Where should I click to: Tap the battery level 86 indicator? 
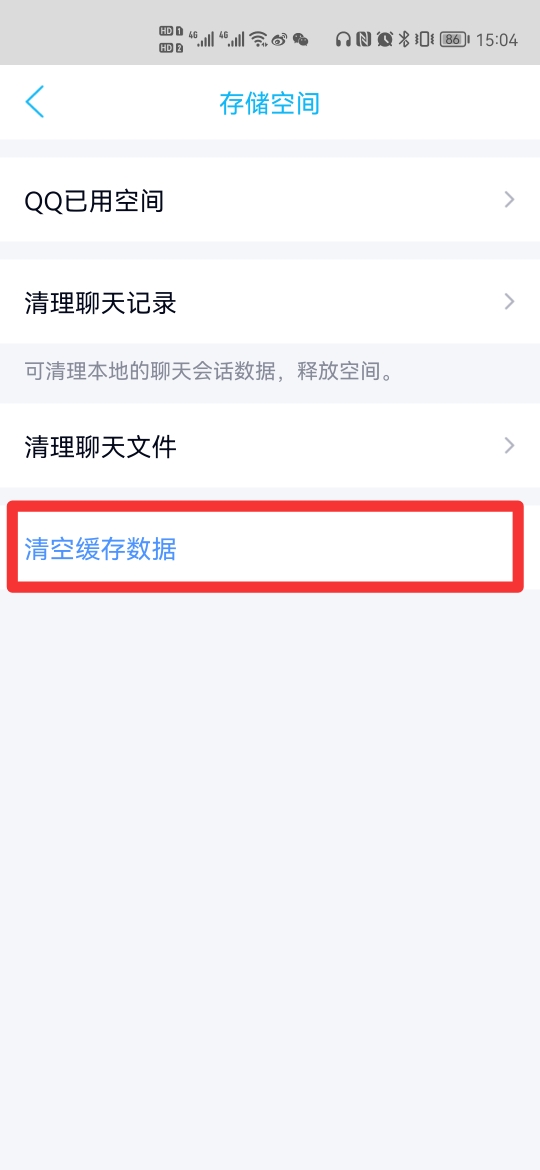(454, 40)
